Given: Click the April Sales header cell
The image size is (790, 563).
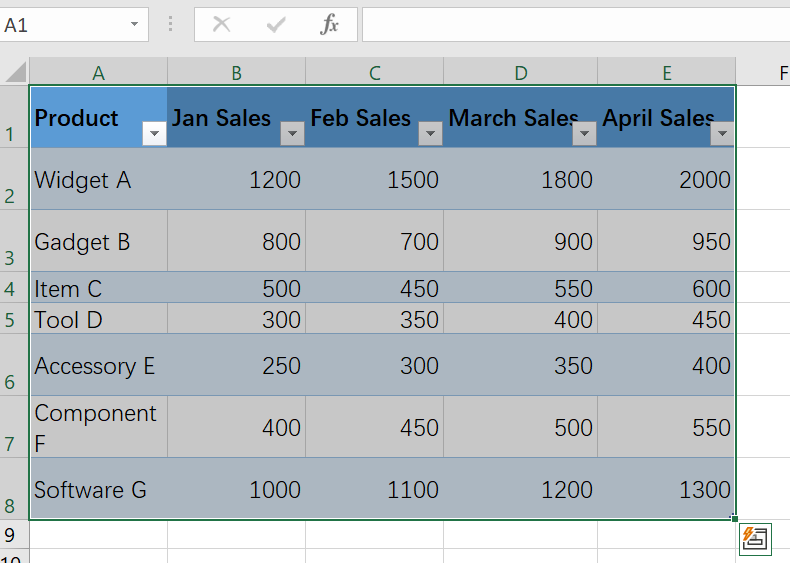Looking at the screenshot, I should click(666, 117).
